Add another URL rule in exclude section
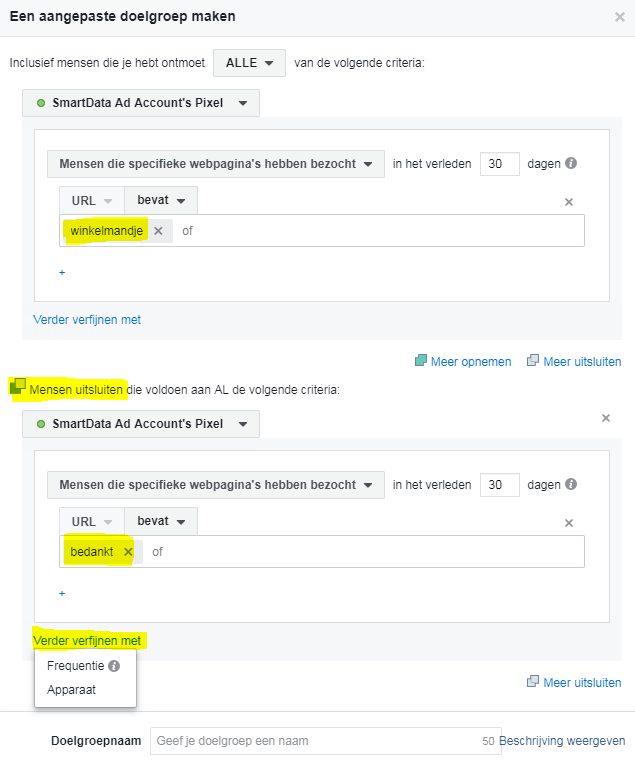The width and height of the screenshot is (635, 765). pos(62,593)
